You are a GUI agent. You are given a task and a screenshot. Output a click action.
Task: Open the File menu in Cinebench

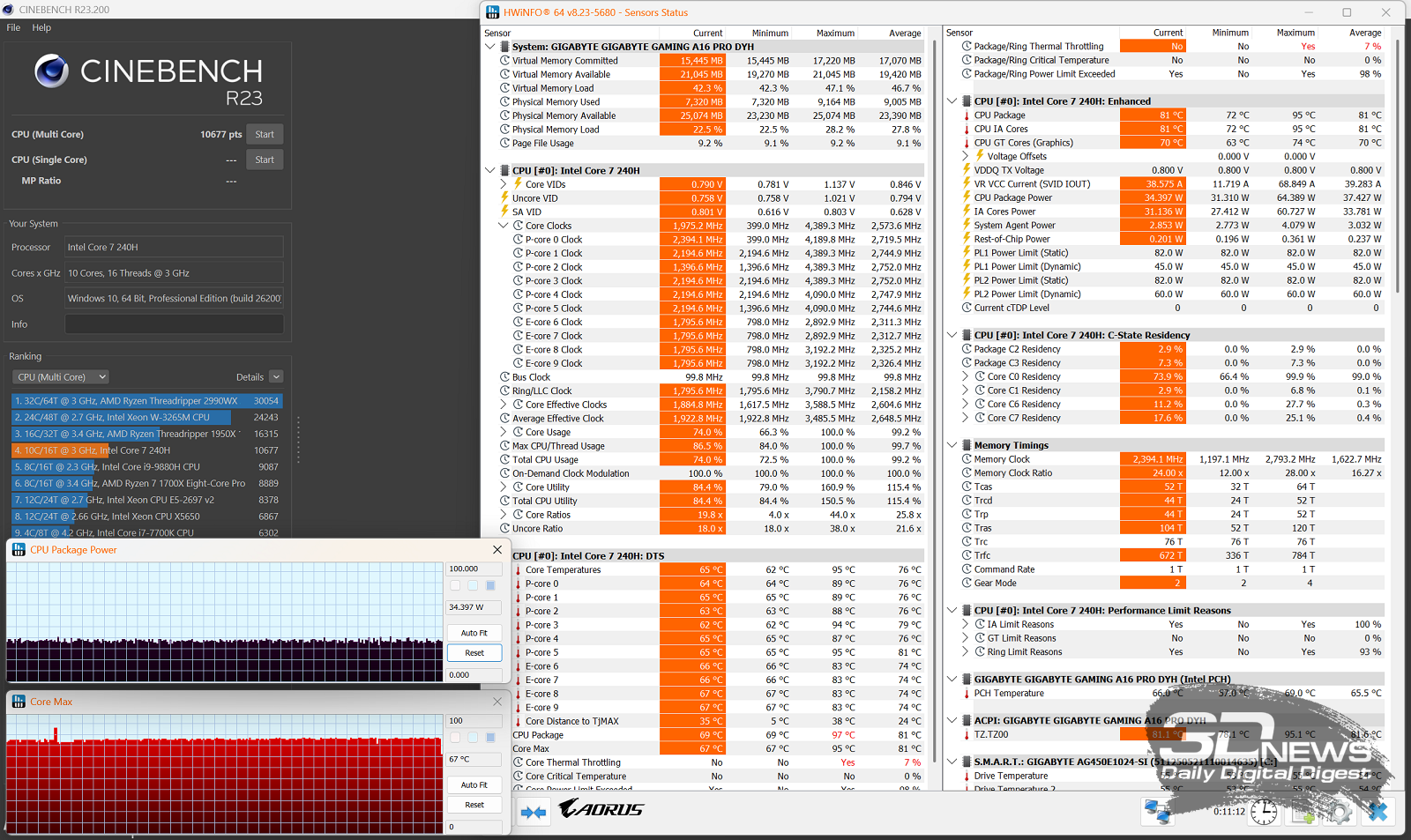(x=13, y=27)
